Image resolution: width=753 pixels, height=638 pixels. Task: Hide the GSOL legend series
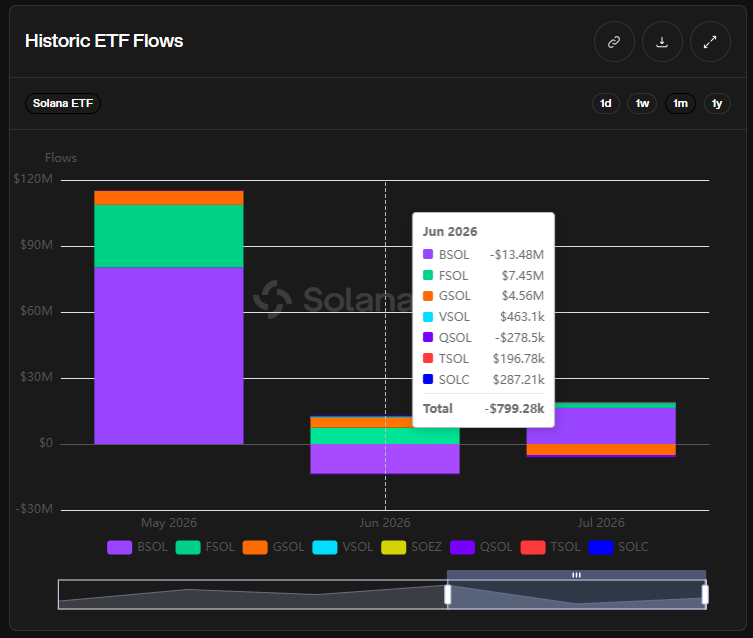point(273,547)
